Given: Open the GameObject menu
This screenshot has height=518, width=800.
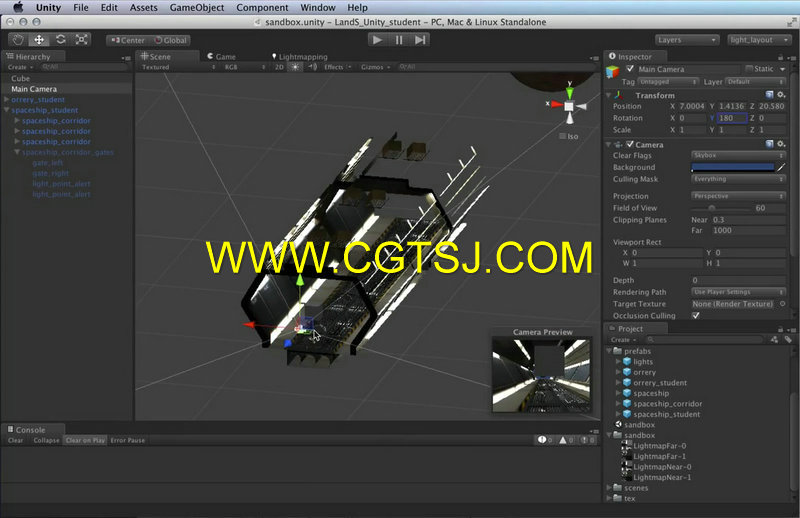Looking at the screenshot, I should point(197,8).
